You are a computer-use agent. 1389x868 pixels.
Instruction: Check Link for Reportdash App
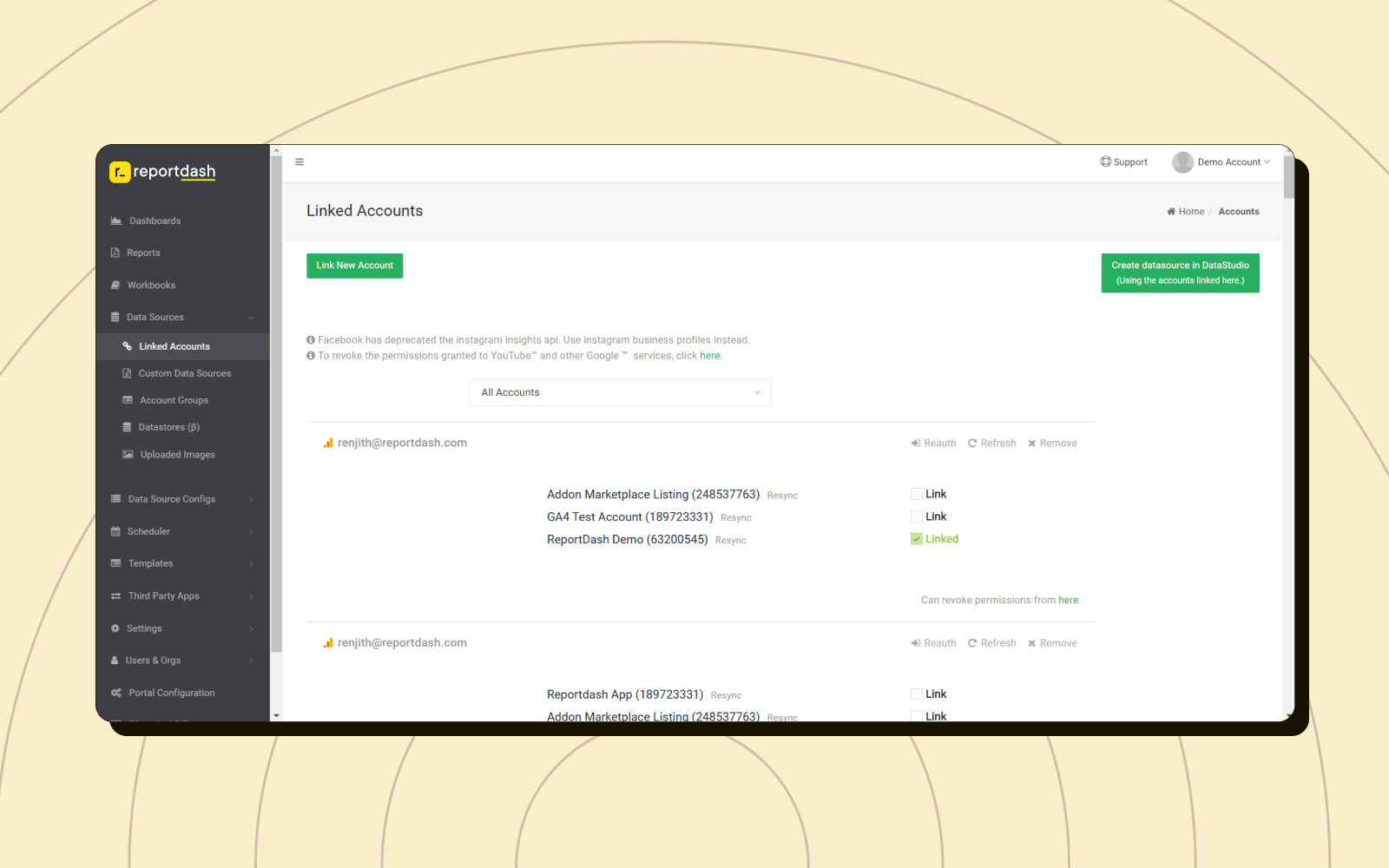click(917, 694)
